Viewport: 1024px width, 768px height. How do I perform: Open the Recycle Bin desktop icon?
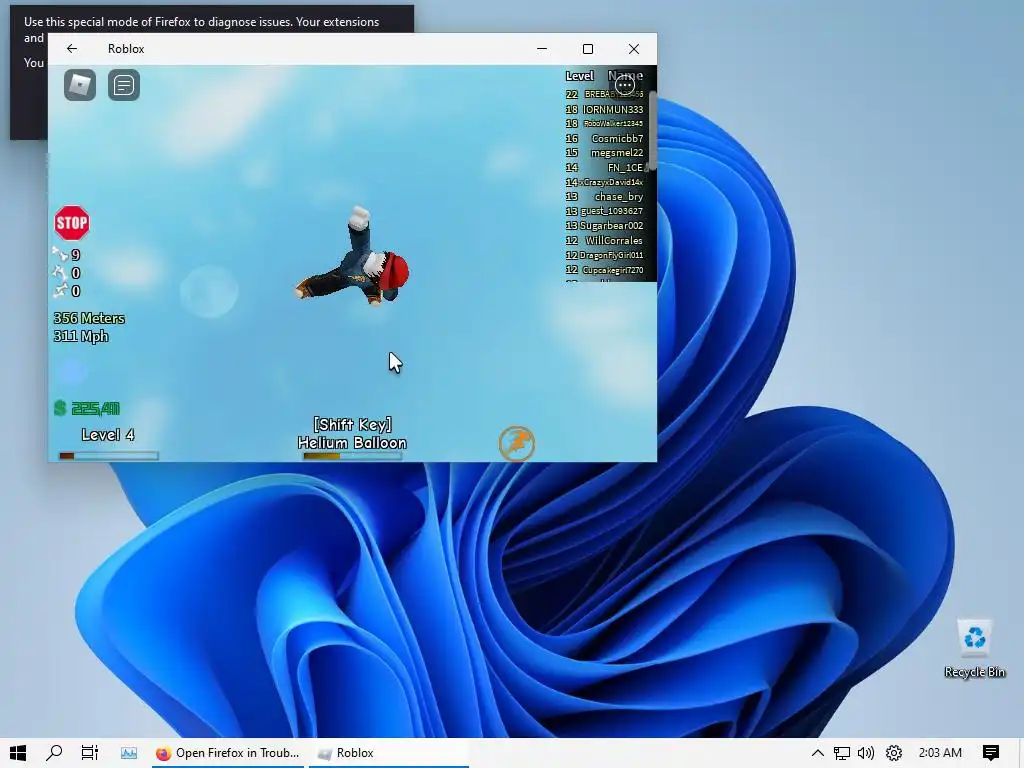coord(974,648)
